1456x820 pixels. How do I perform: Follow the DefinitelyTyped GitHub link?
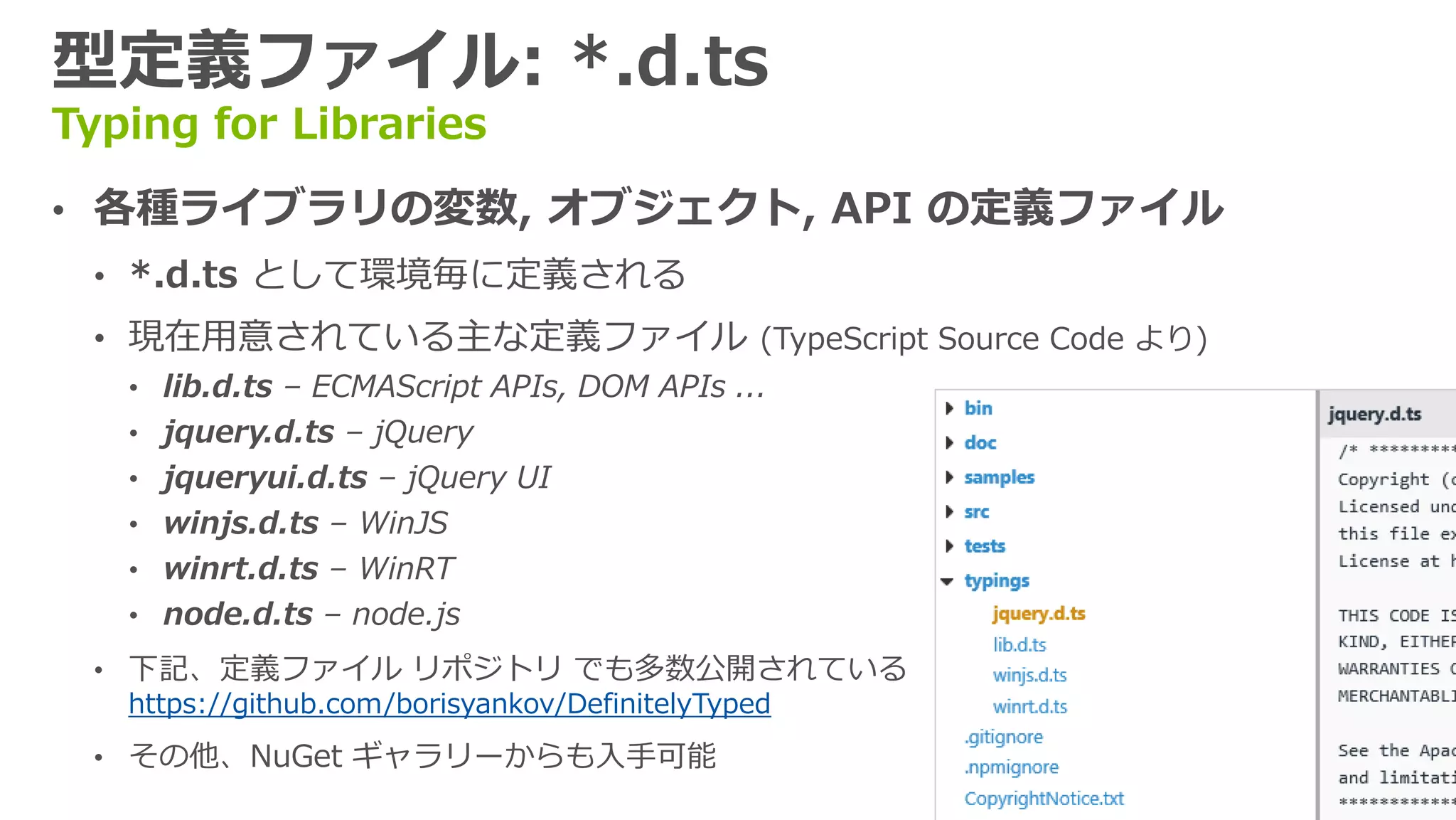click(449, 703)
